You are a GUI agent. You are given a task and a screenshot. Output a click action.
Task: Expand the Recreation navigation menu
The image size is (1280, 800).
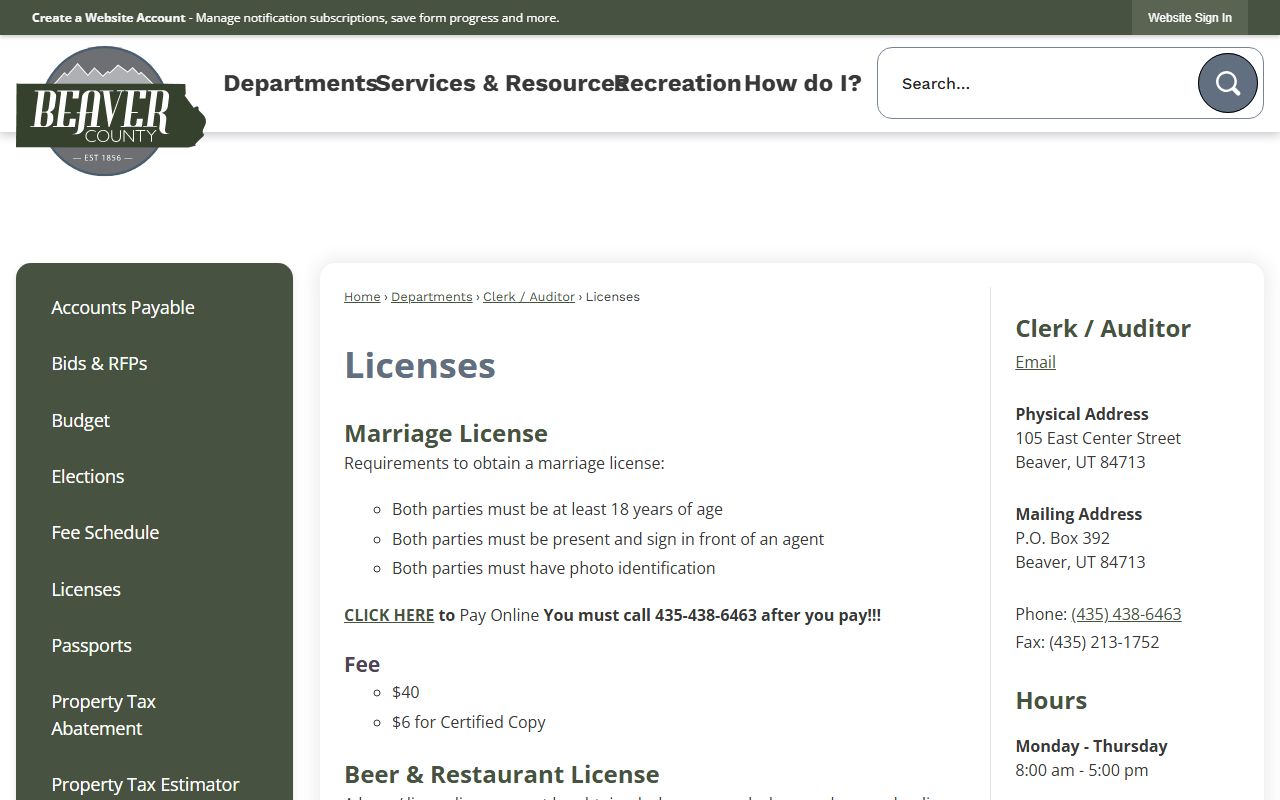pos(678,83)
